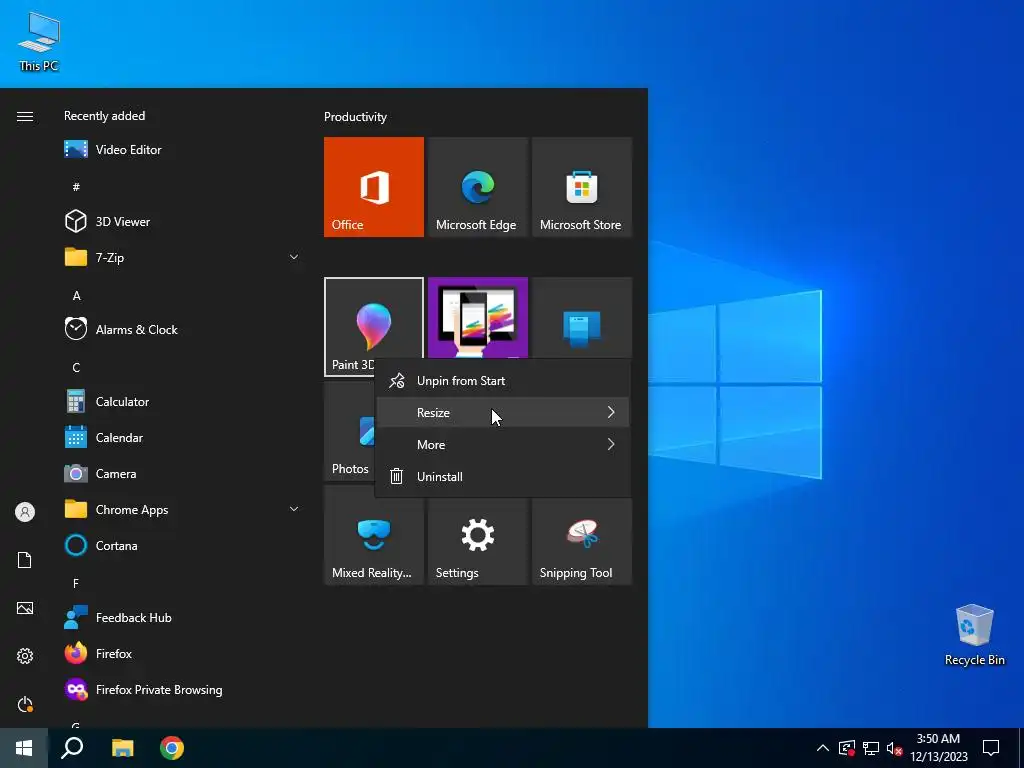Click the muted volume tray icon
This screenshot has width=1024, height=768.
click(x=895, y=748)
